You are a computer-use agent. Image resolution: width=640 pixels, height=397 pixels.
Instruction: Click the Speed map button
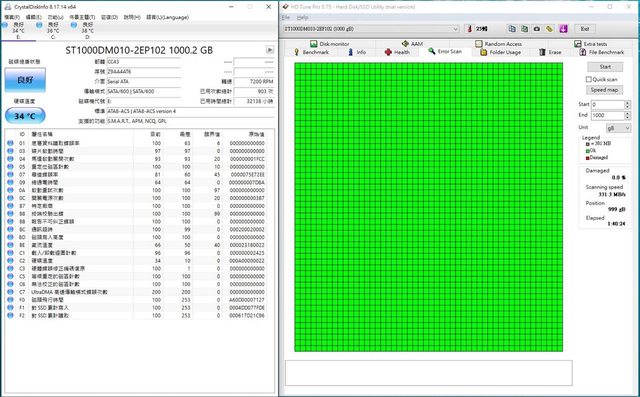point(604,90)
